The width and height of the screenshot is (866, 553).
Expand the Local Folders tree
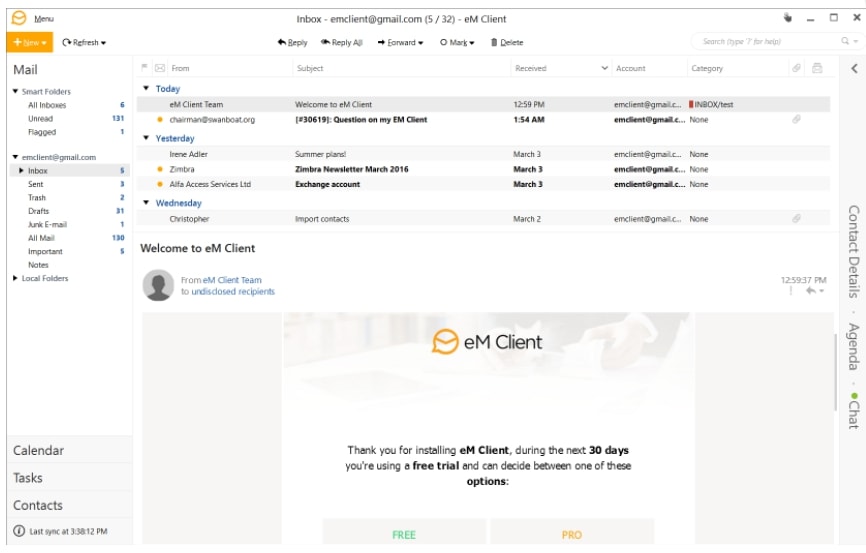[x=15, y=278]
